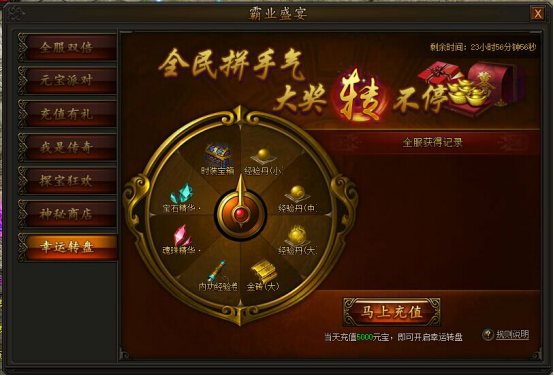The width and height of the screenshot is (554, 376).
Task: Open the 充值有礼 tab
Action: coord(67,114)
